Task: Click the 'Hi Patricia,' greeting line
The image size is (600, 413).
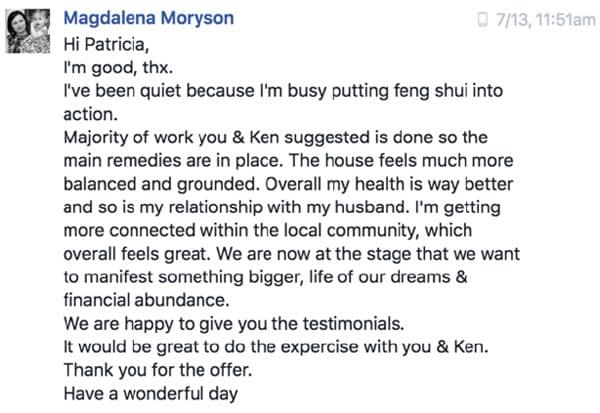Action: coord(106,44)
